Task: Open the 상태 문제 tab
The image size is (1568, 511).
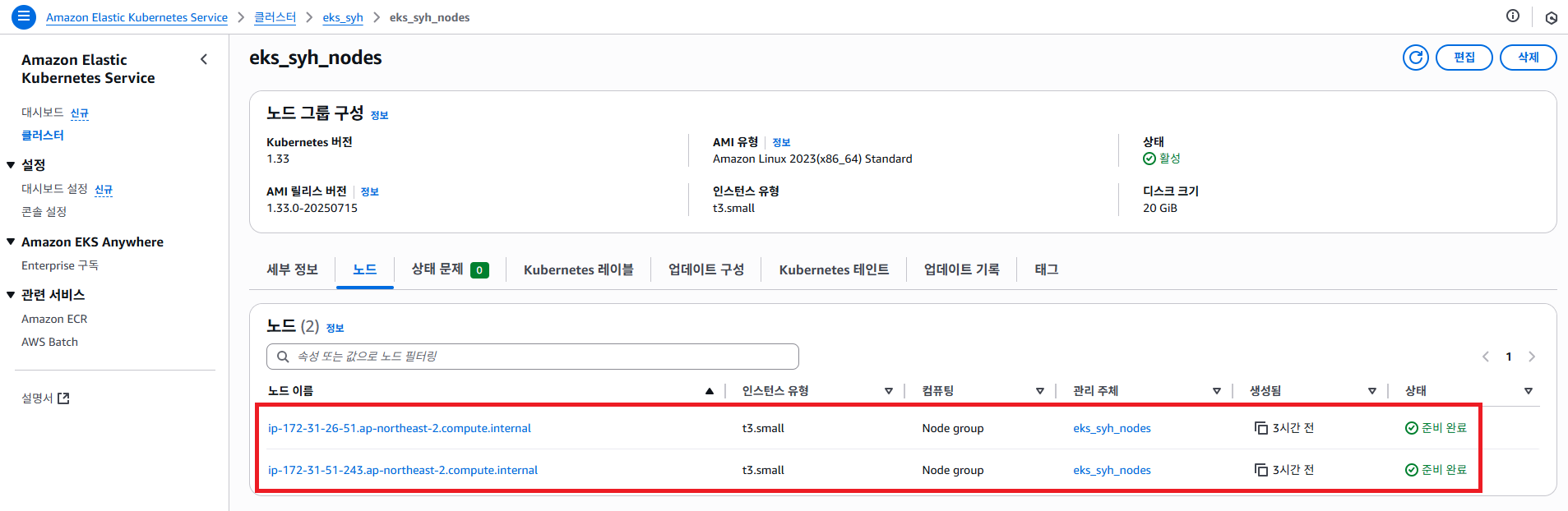Action: click(x=450, y=269)
